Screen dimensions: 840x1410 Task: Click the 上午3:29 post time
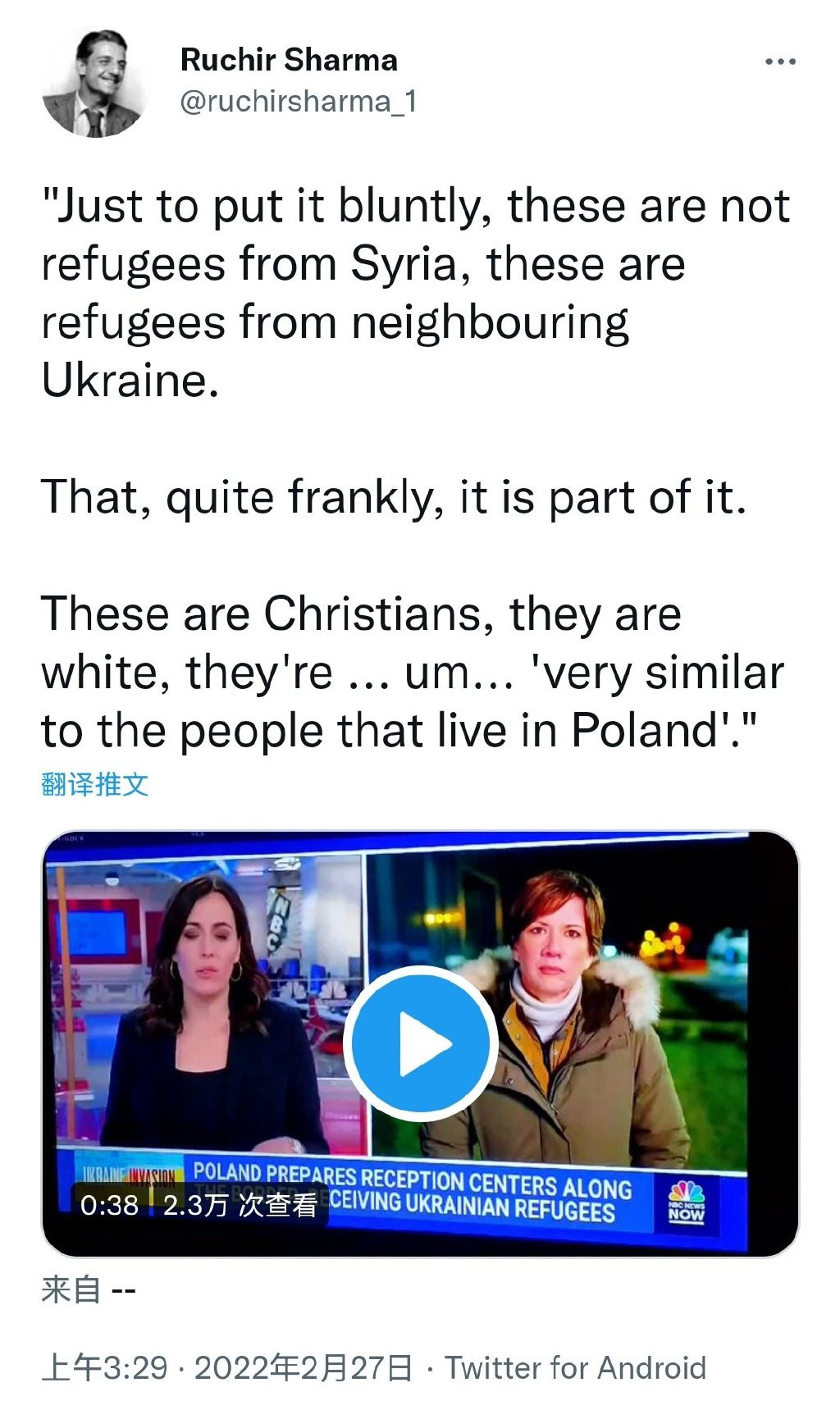click(104, 1368)
